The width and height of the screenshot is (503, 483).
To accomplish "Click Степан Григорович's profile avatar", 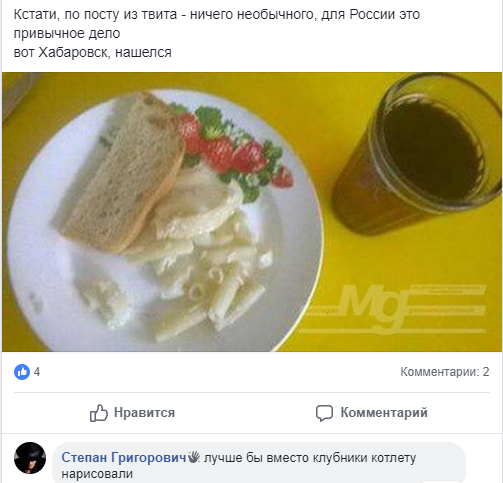I will point(30,458).
